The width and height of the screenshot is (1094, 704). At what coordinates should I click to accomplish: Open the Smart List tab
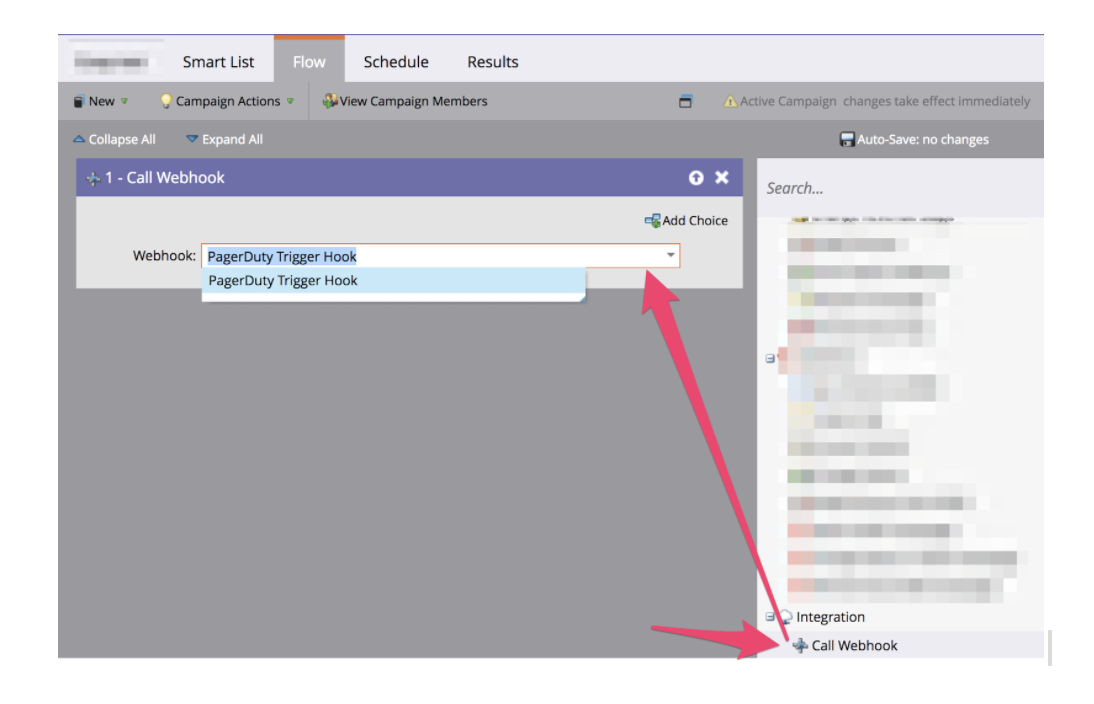[x=218, y=62]
